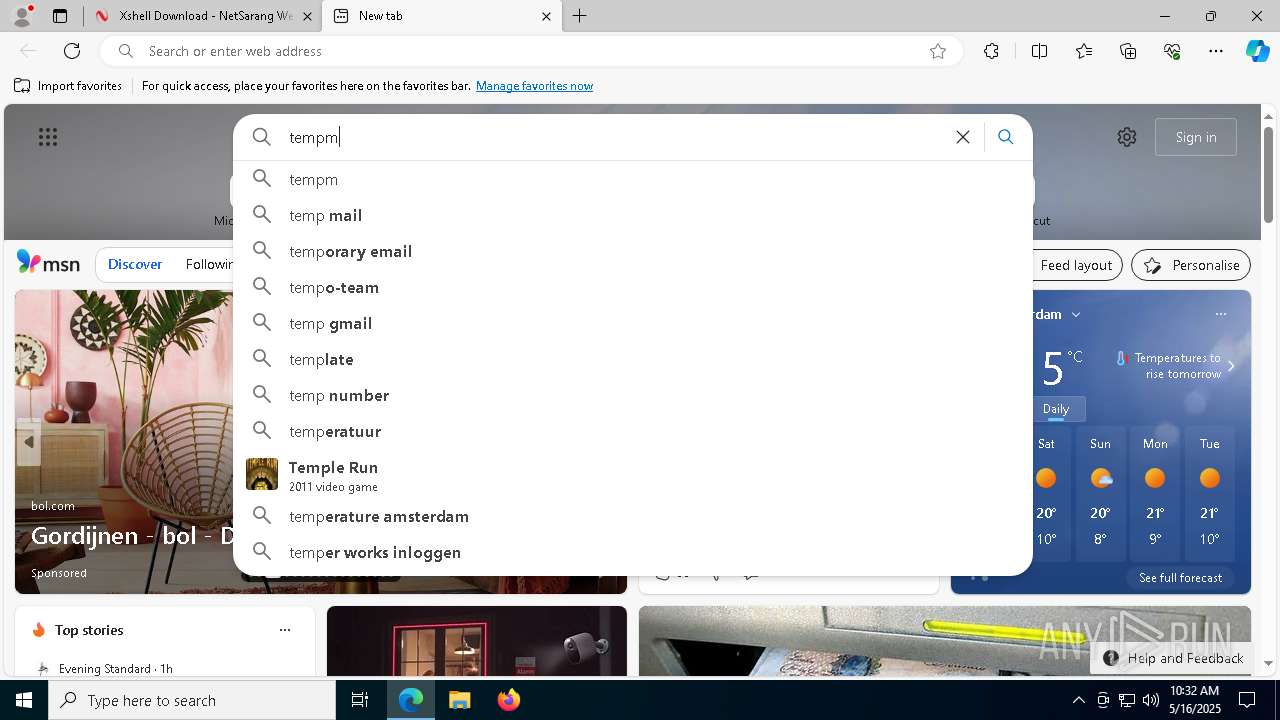
Task: Open Help and Feedback
Action: [1174, 658]
